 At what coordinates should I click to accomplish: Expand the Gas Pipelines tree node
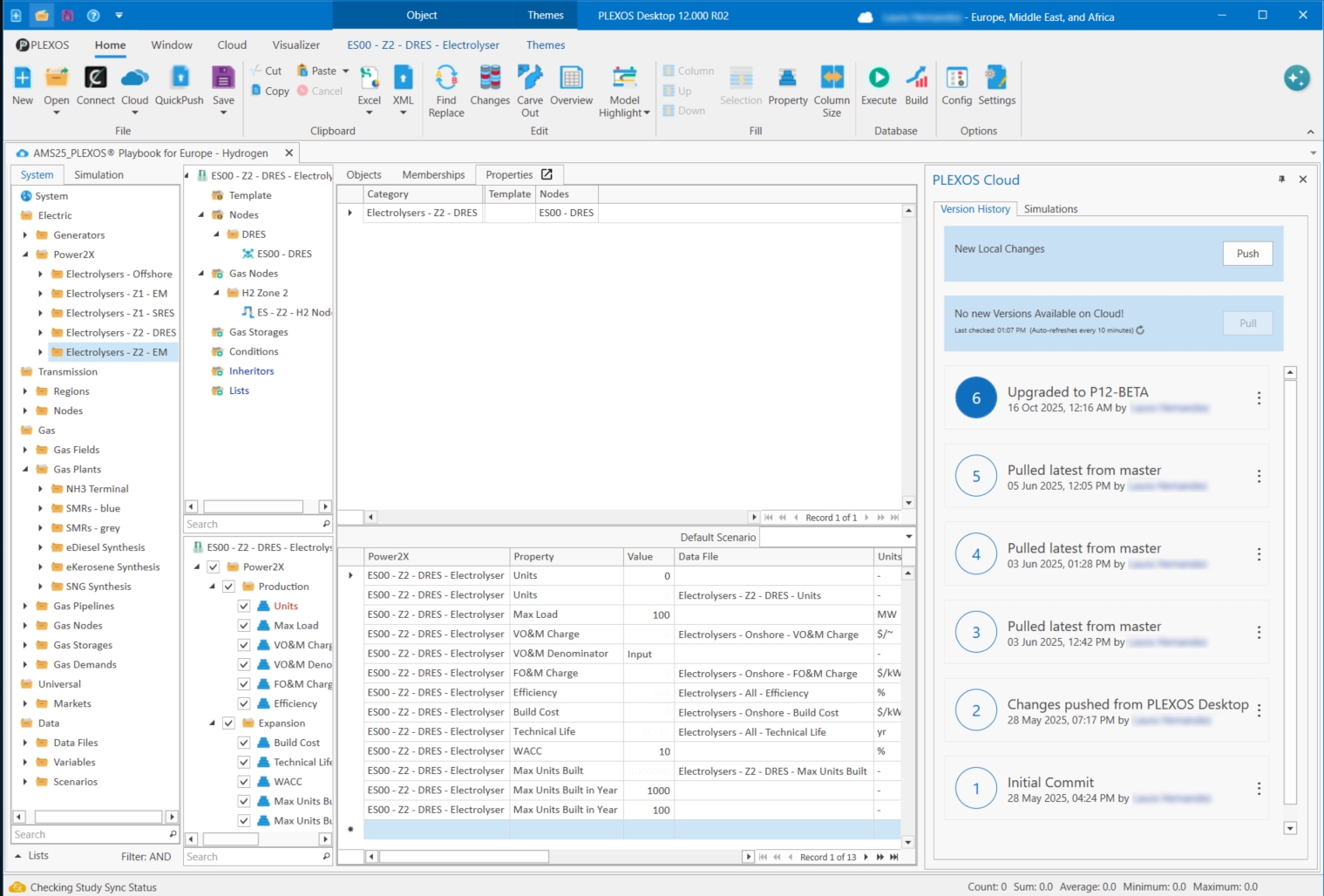point(24,606)
